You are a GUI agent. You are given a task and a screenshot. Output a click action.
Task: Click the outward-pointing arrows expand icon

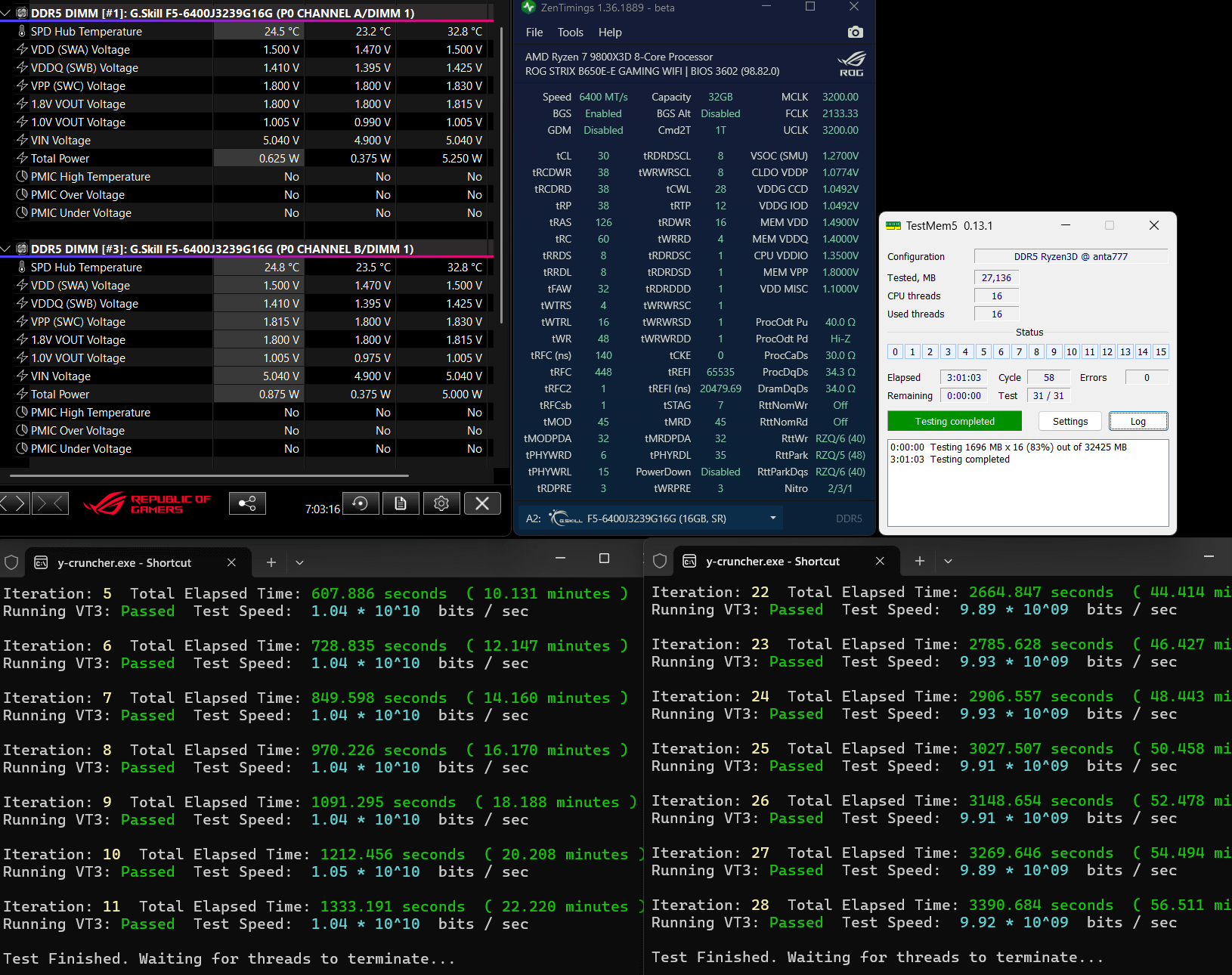point(14,503)
